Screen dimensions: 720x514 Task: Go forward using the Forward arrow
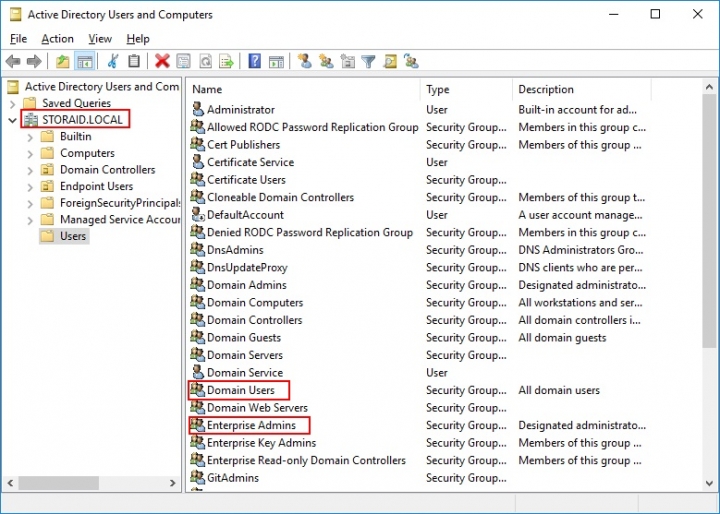coord(34,61)
